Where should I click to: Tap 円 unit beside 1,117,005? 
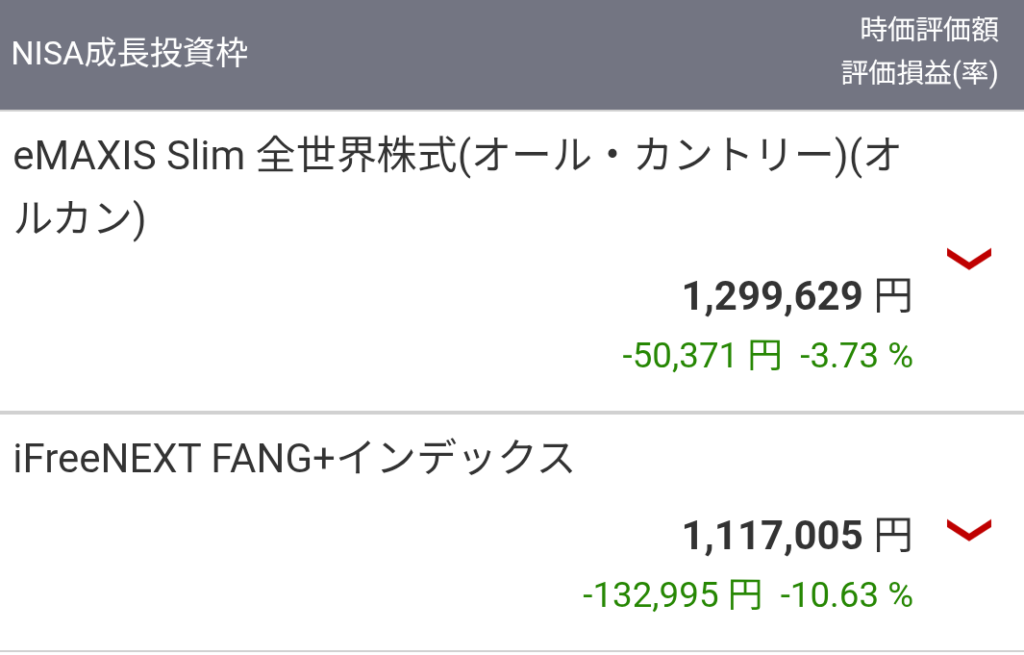click(x=893, y=536)
